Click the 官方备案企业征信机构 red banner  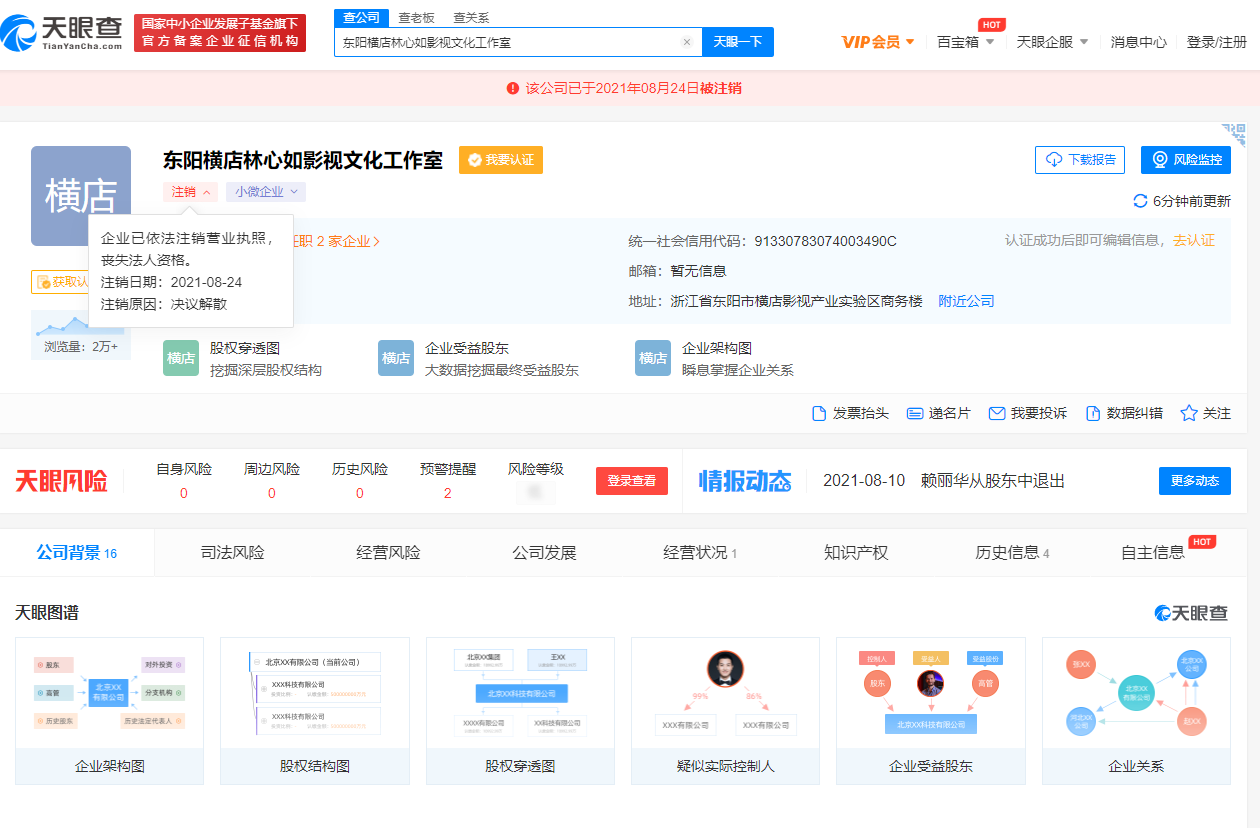[220, 33]
